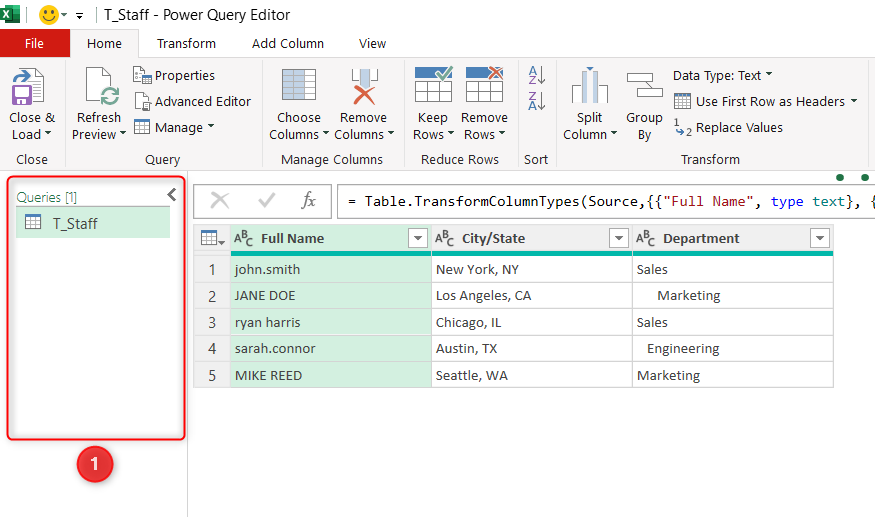
Task: Click the Department data type icon
Action: [645, 238]
